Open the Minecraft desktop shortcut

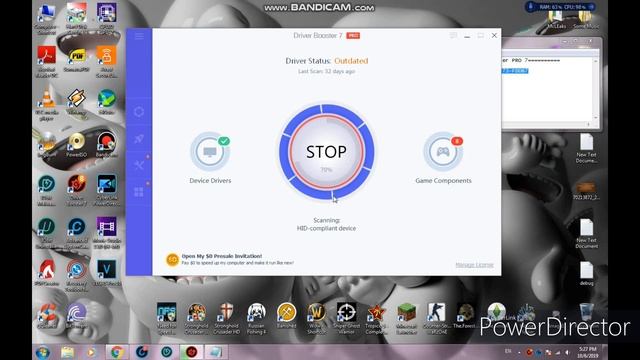click(407, 318)
